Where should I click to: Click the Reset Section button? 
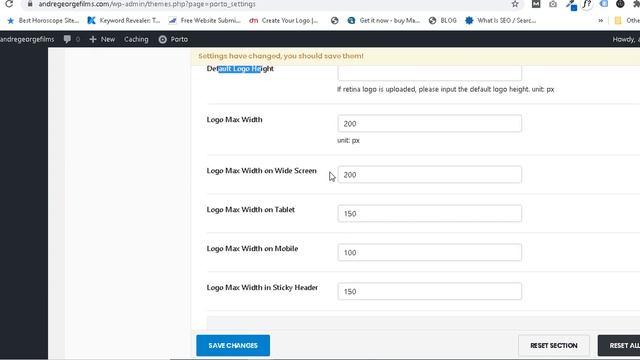click(x=553, y=345)
